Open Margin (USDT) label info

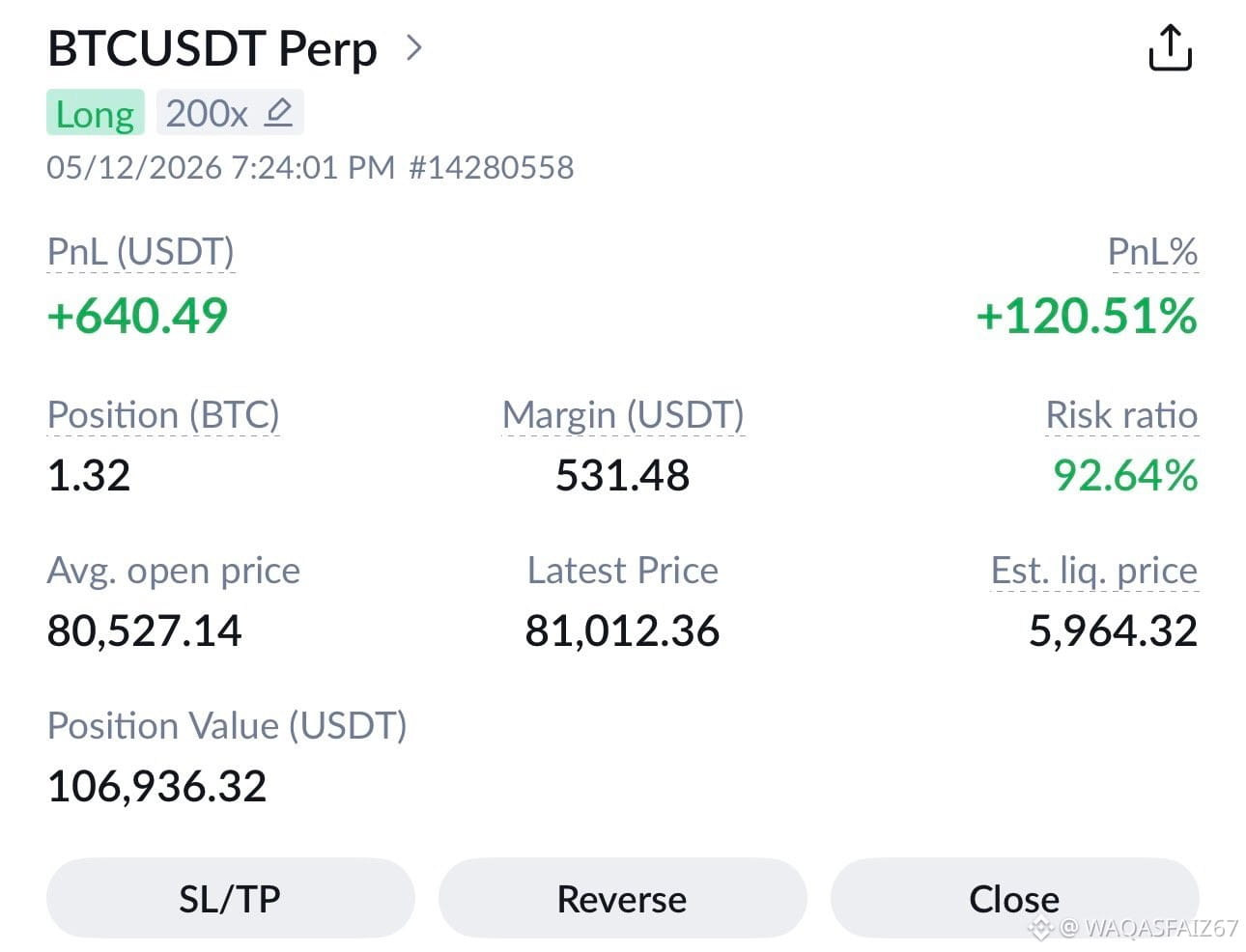coord(623,415)
